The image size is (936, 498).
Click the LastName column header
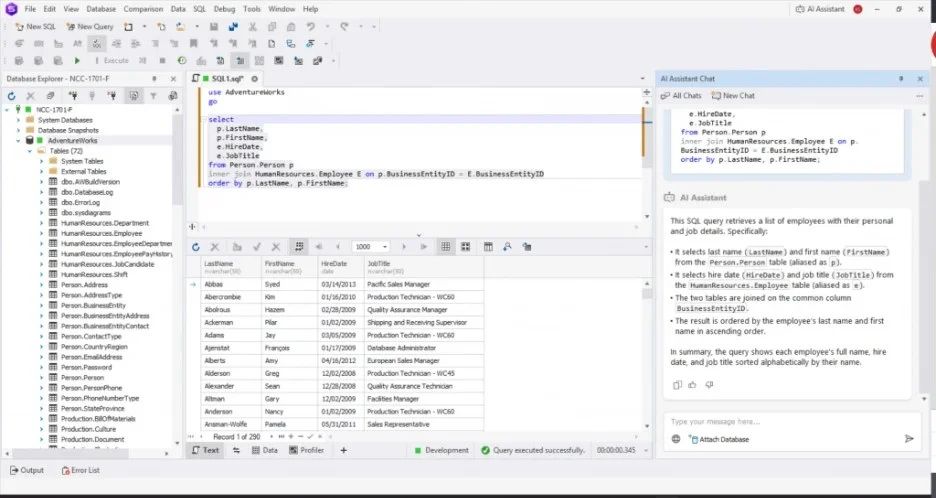click(232, 267)
